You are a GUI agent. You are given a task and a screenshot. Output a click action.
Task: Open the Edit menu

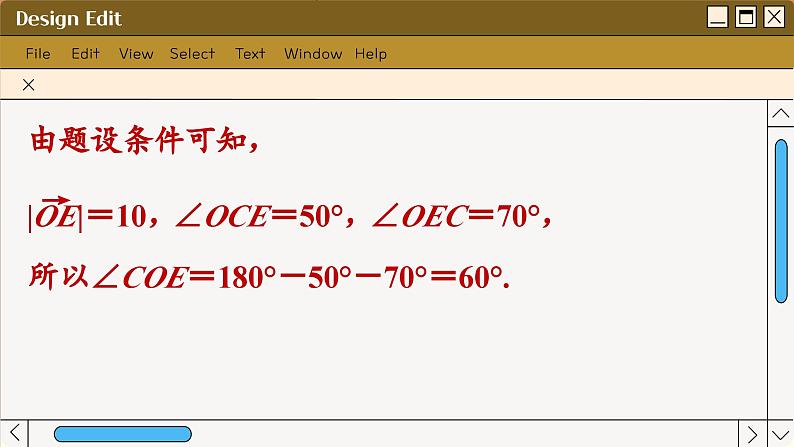(x=85, y=54)
